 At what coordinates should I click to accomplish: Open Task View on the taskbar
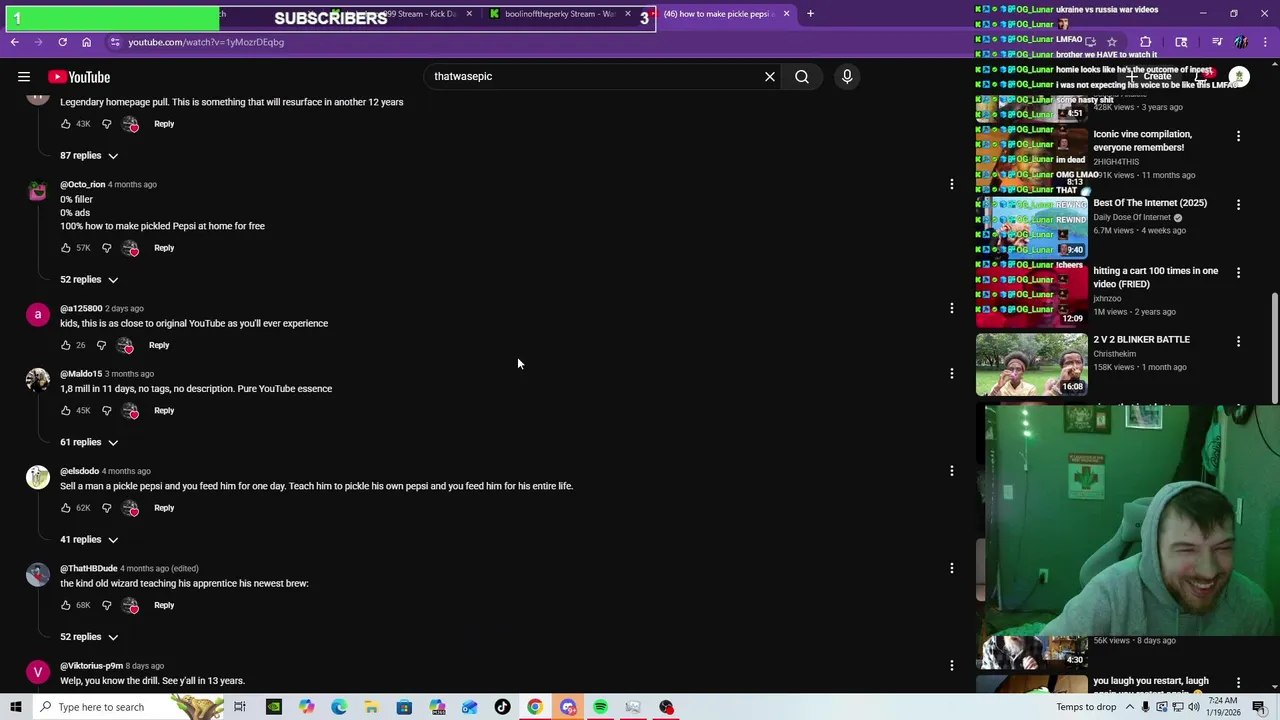point(240,707)
